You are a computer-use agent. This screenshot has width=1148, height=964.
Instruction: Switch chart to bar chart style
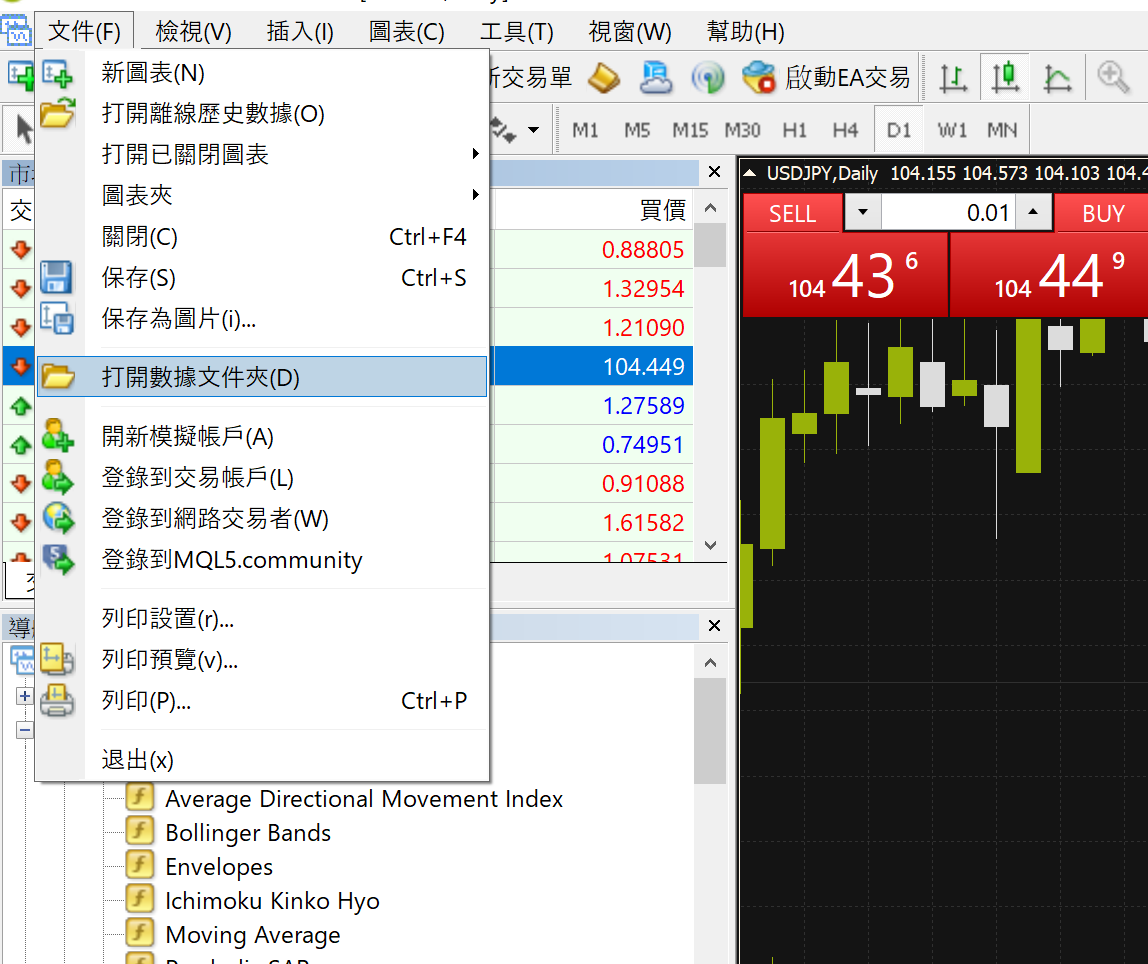tap(954, 77)
